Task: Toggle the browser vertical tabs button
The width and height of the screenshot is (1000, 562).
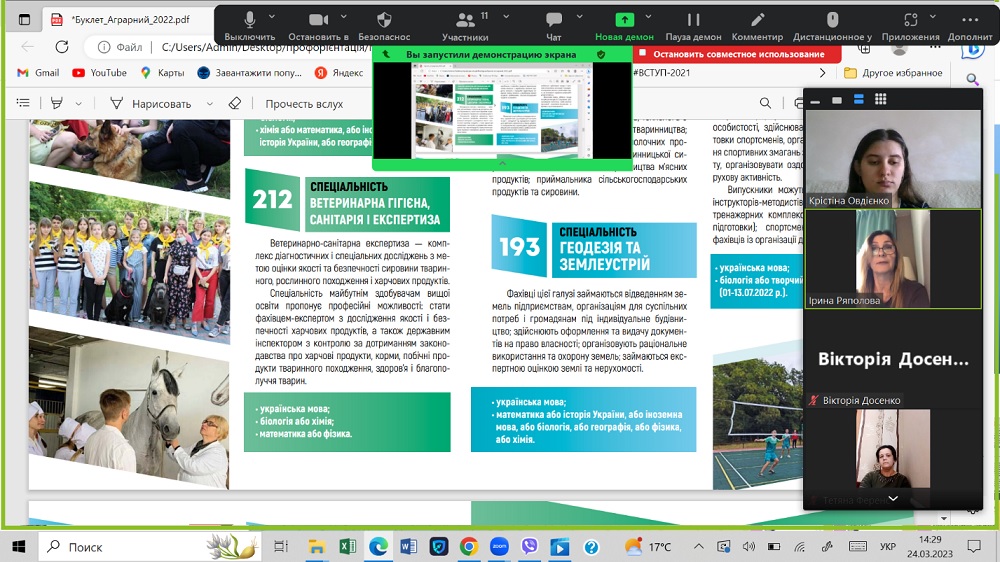Action: click(x=24, y=19)
